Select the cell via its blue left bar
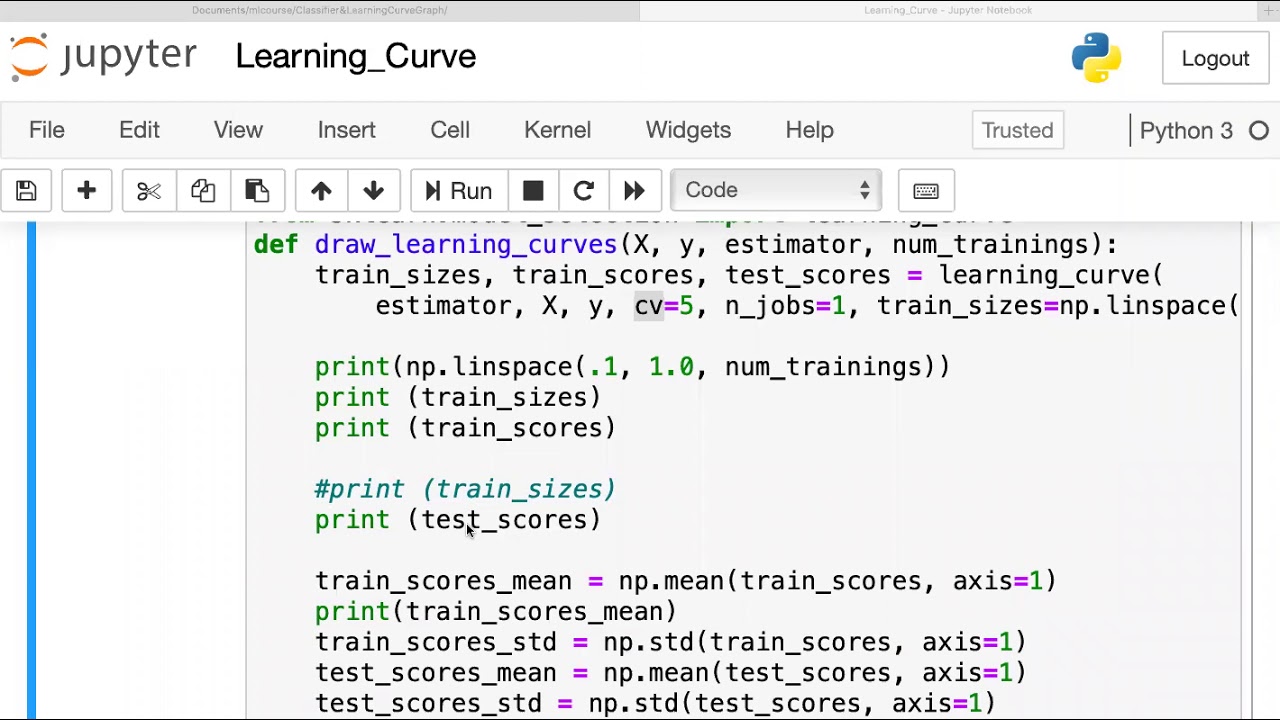Image resolution: width=1280 pixels, height=720 pixels. point(32,470)
